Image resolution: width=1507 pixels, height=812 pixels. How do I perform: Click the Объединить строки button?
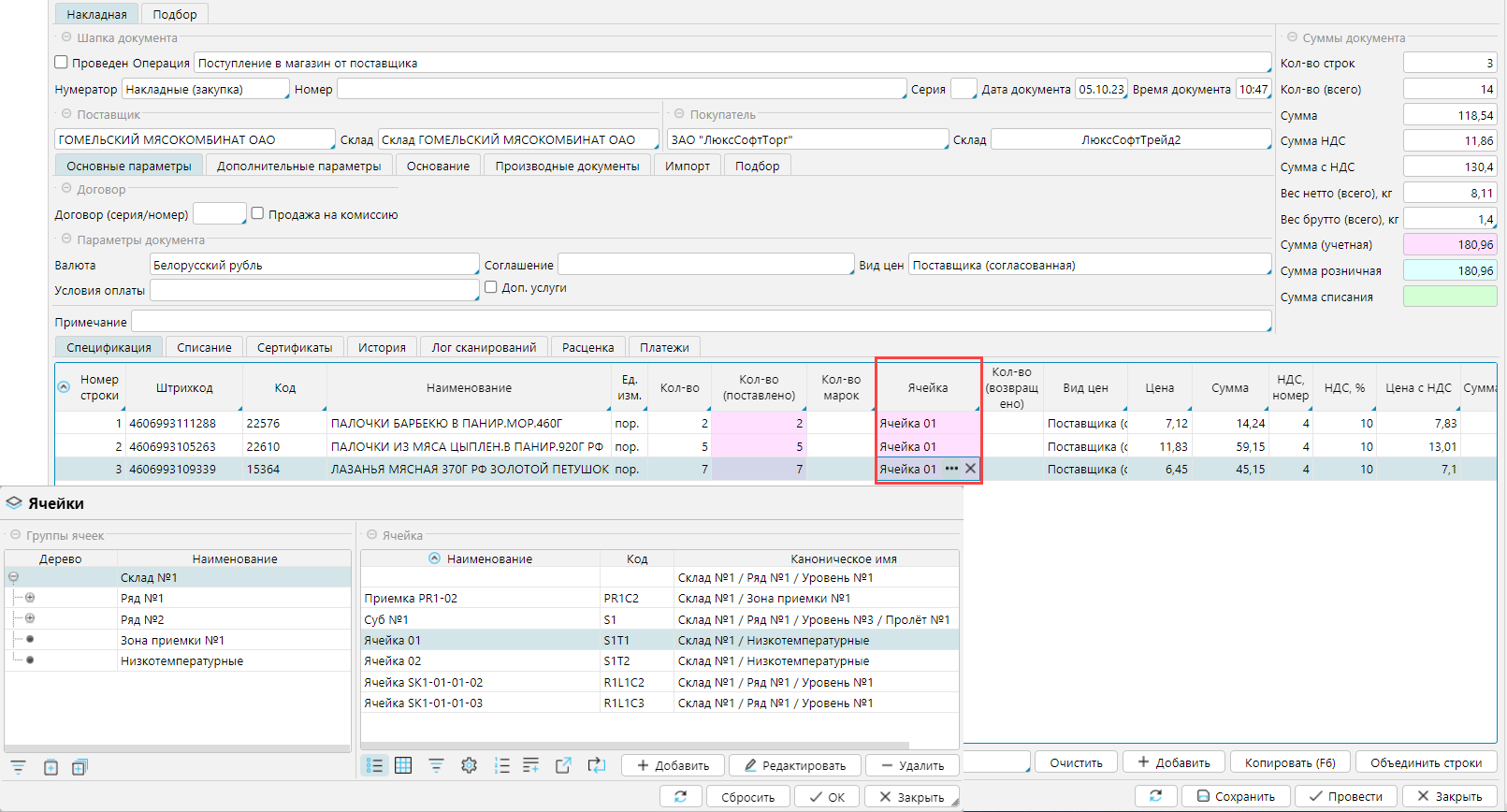1427,762
